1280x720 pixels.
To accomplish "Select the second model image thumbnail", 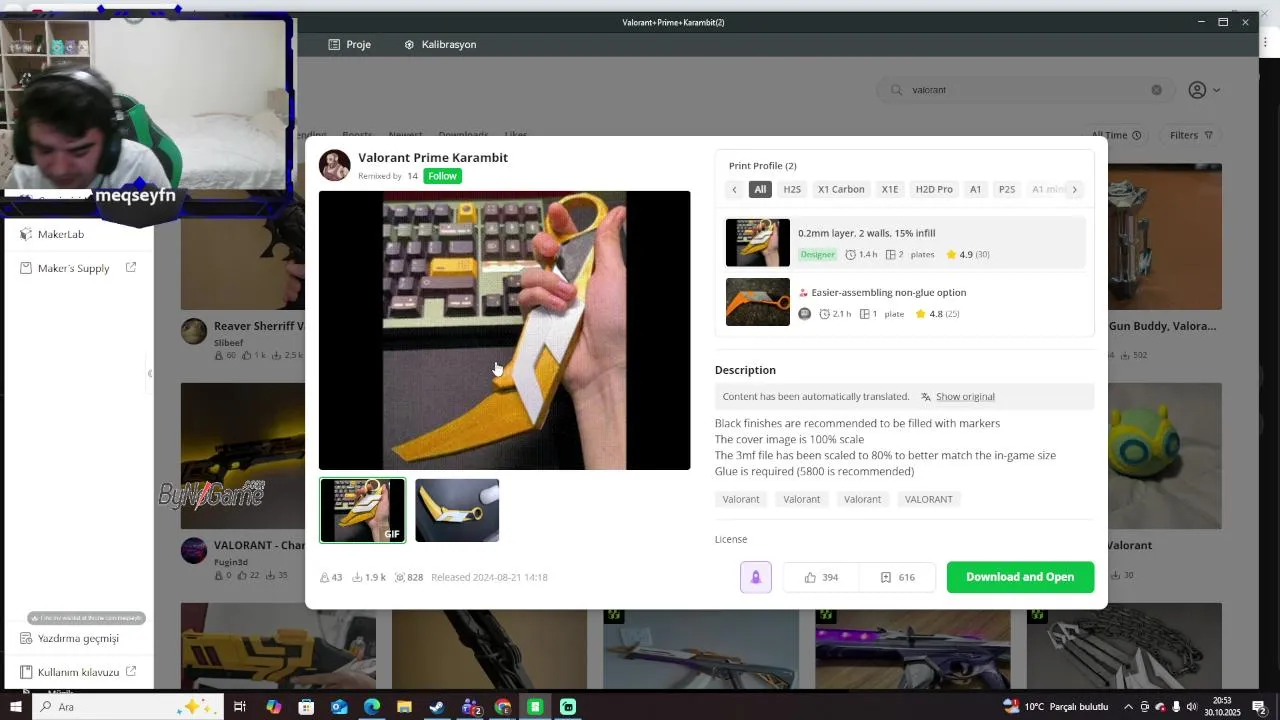I will coord(457,510).
